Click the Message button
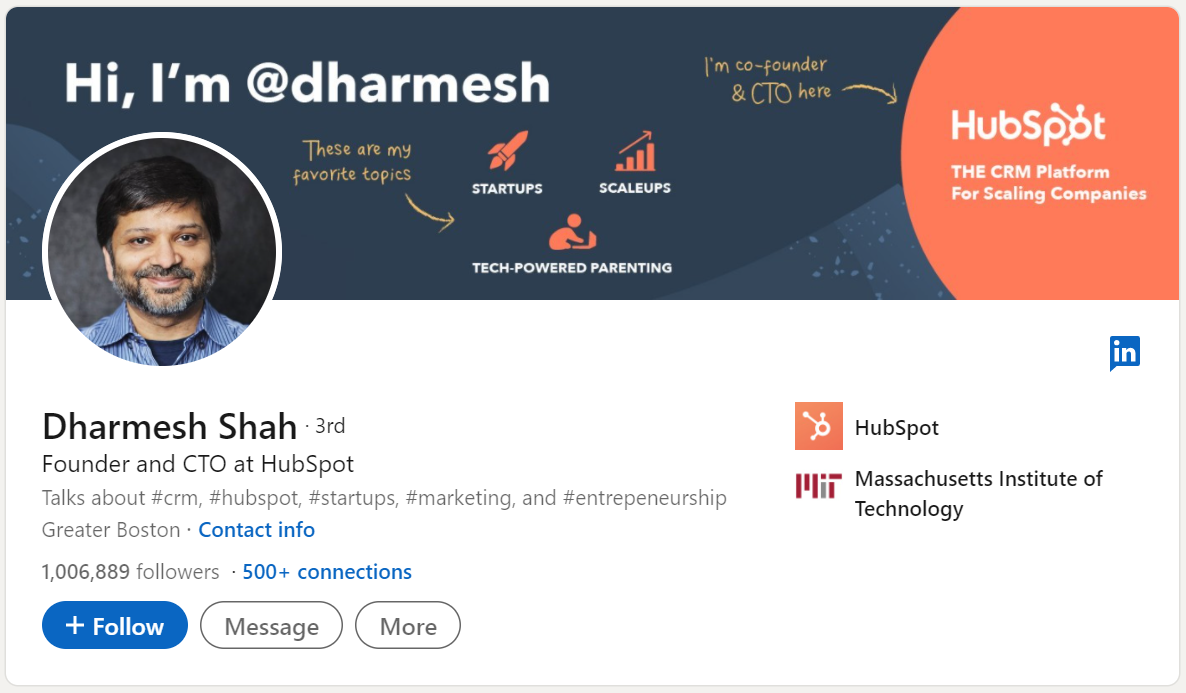 click(x=271, y=624)
